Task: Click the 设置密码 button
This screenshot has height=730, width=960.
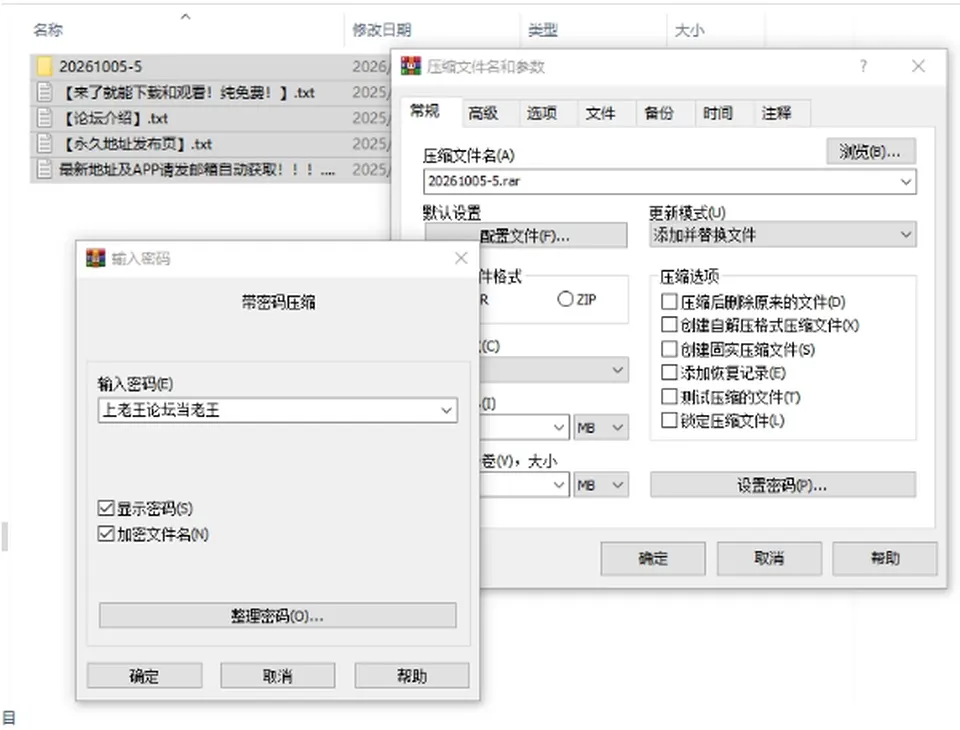Action: [782, 485]
